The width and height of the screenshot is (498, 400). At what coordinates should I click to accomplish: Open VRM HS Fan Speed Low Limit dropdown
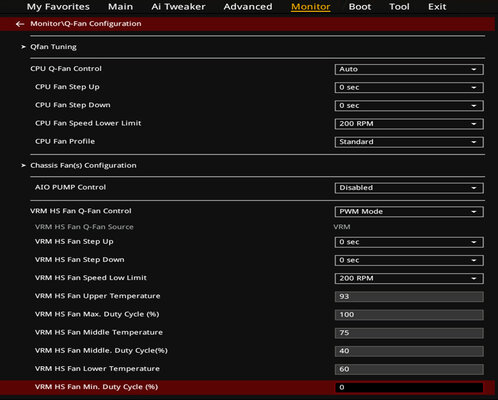pyautogui.click(x=409, y=278)
